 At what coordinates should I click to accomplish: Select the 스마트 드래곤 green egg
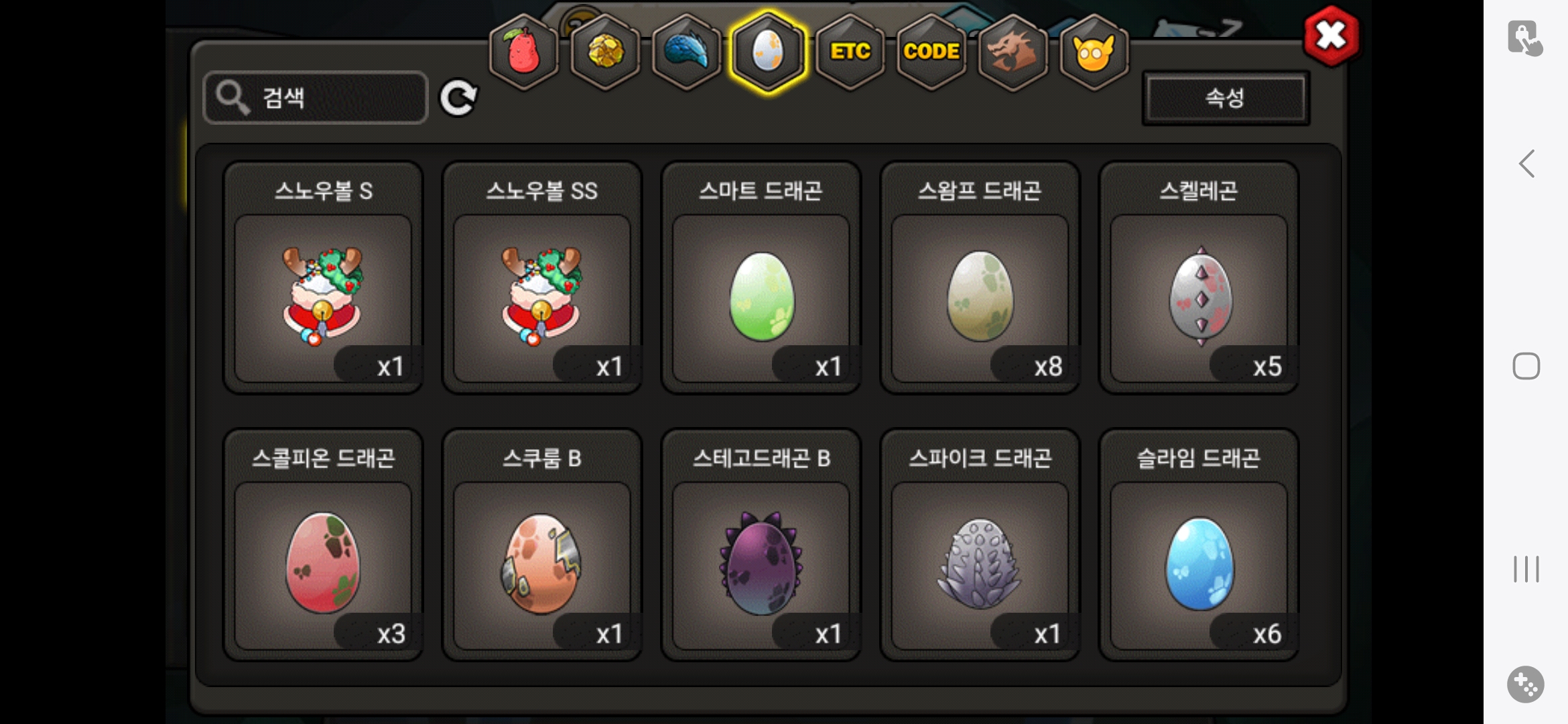(x=761, y=278)
